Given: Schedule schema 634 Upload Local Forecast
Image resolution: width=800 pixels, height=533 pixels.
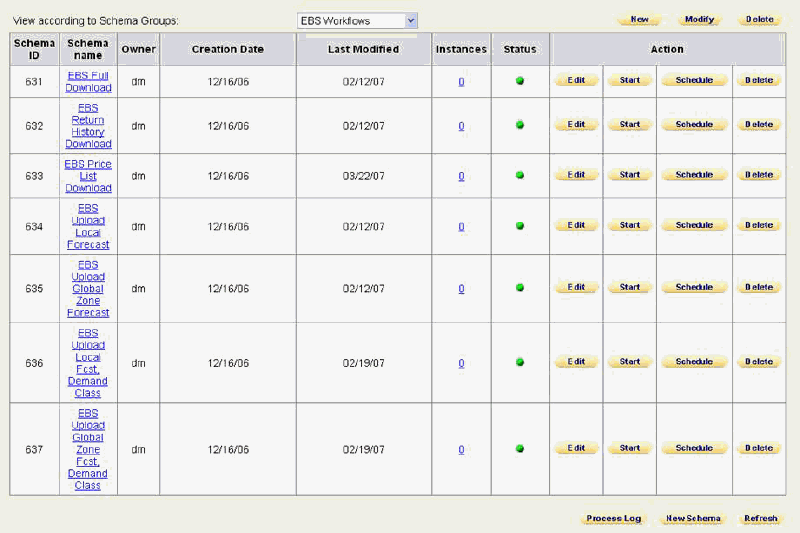Looking at the screenshot, I should point(694,225).
